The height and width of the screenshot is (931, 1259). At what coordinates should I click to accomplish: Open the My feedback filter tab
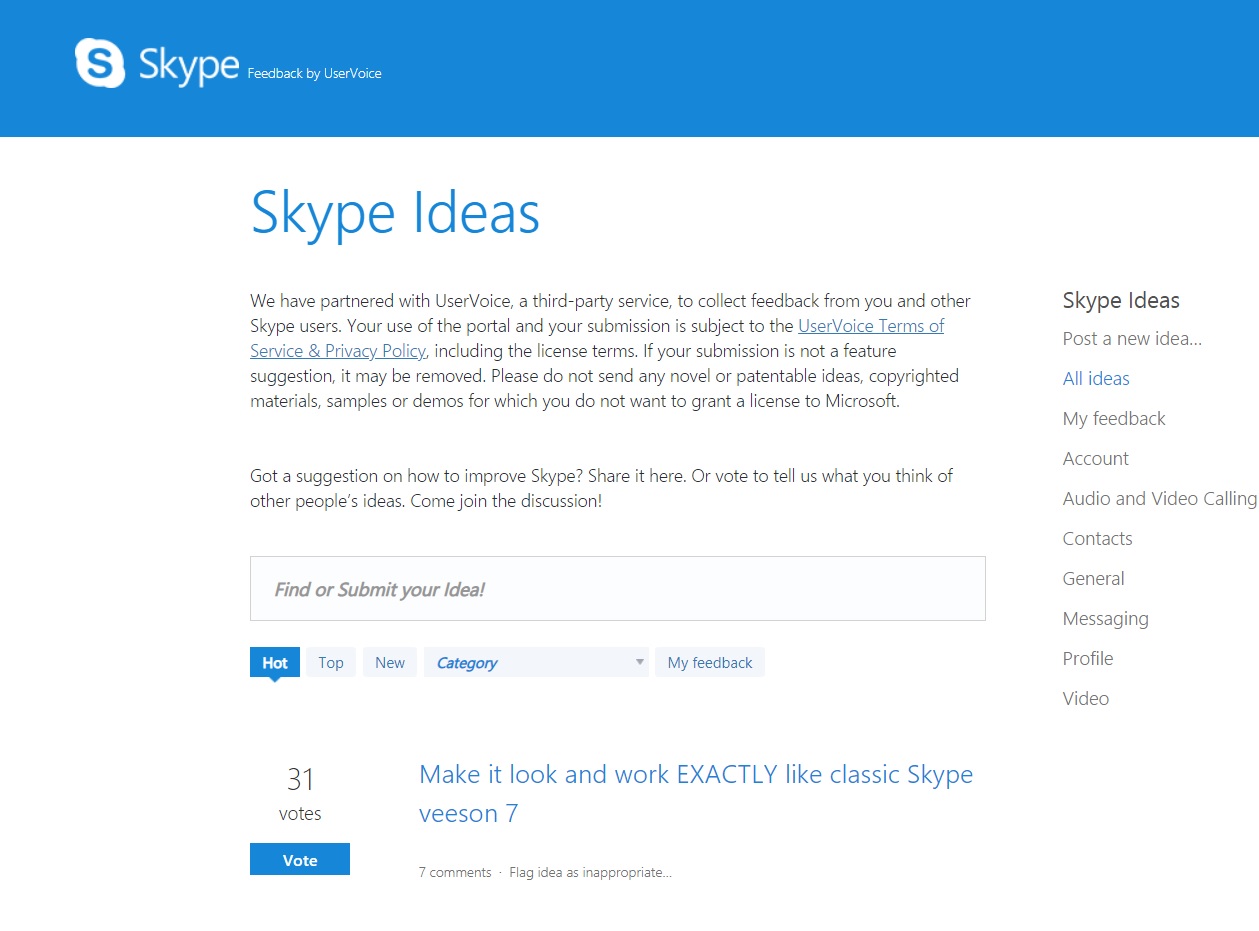(x=710, y=662)
